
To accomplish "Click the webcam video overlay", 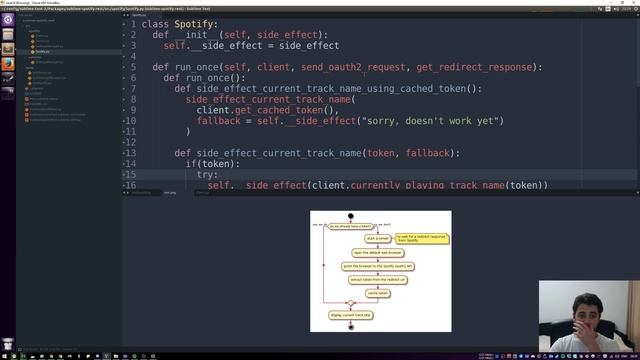I will pyautogui.click(x=589, y=316).
